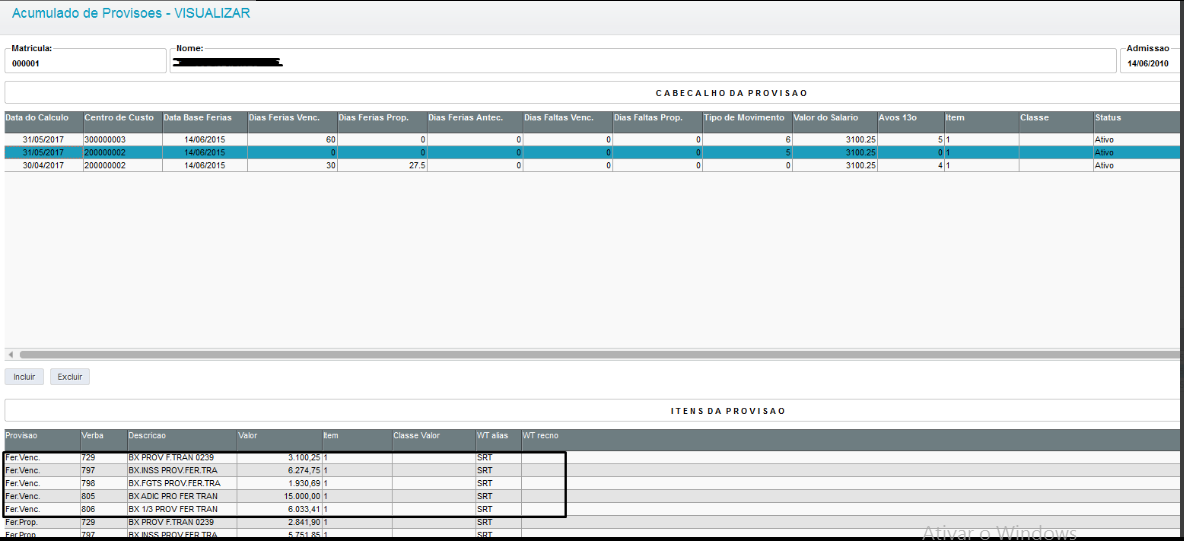Screen dimensions: 1184x541
Task: Click the Matricula field showing 000001
Action: [85, 63]
